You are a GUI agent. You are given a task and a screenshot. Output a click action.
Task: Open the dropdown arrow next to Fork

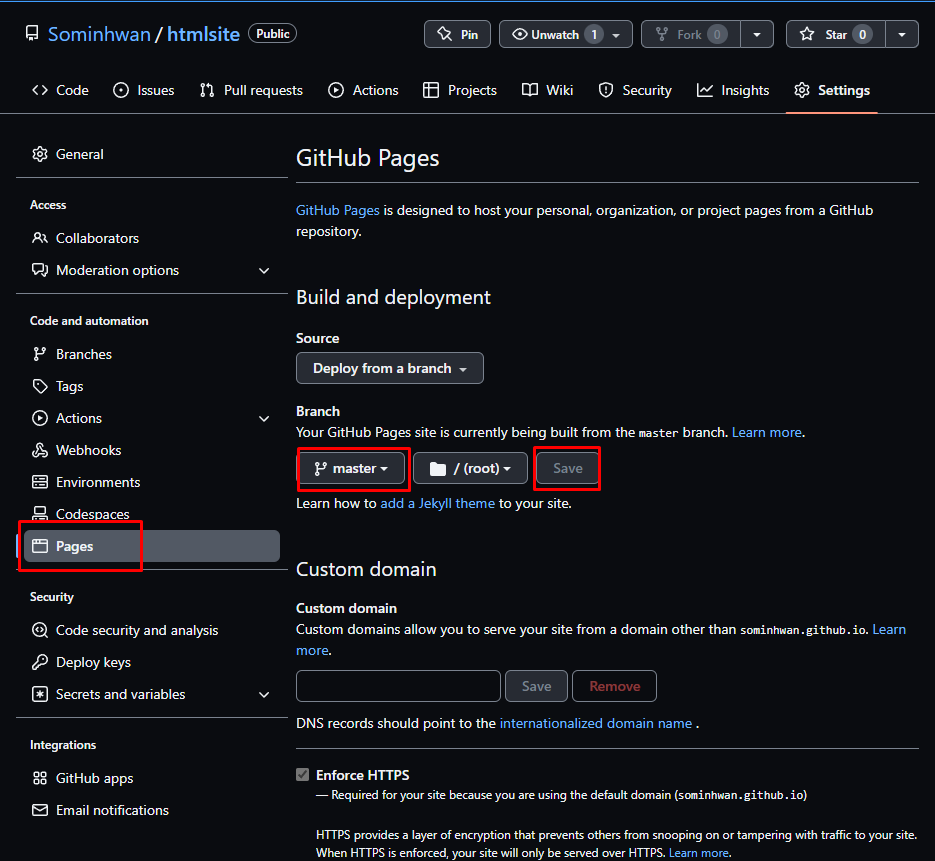[x=757, y=35]
